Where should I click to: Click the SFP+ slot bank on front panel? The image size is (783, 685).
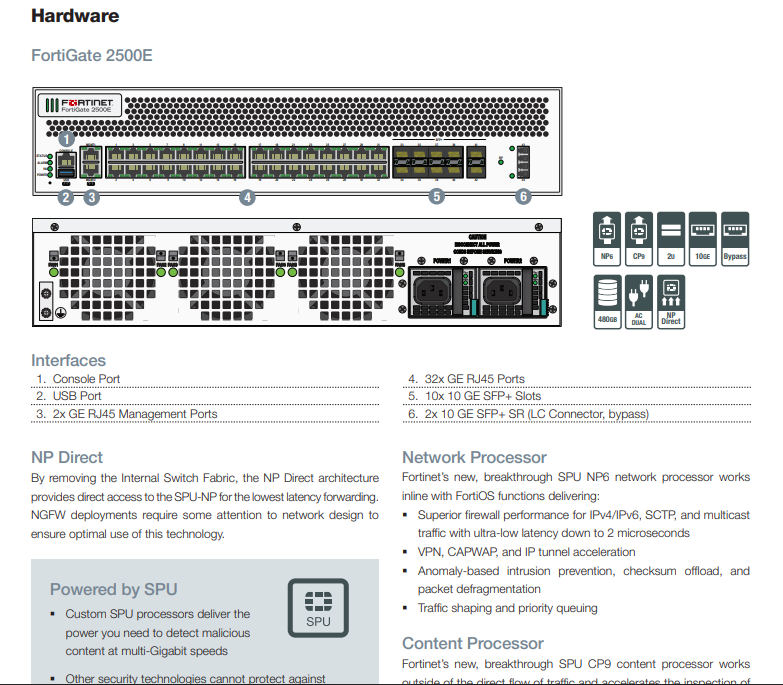438,162
